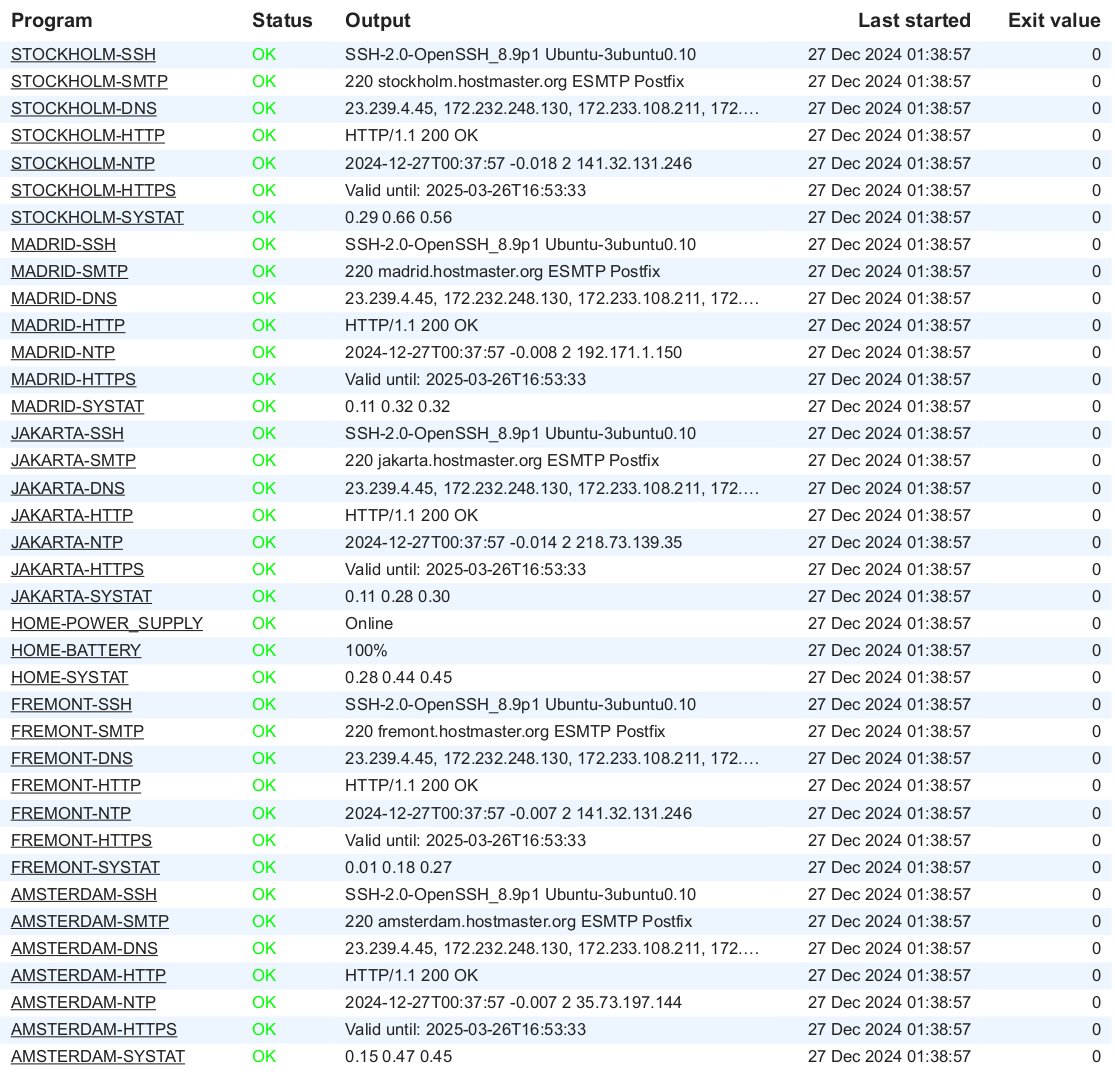Select the MADRID-NTP link
The height and width of the screenshot is (1074, 1115).
click(63, 352)
